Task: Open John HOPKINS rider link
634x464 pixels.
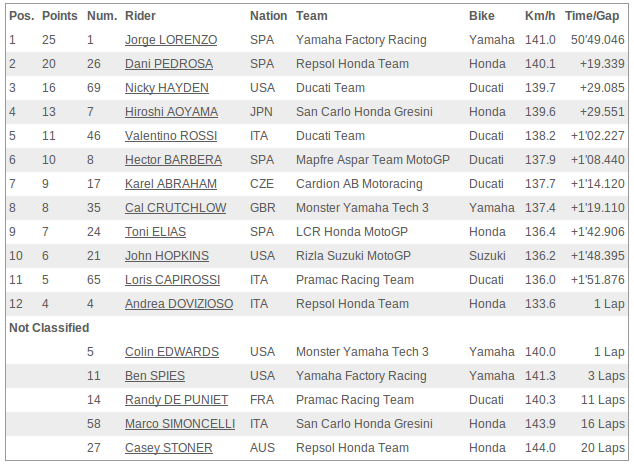Action: coord(167,256)
